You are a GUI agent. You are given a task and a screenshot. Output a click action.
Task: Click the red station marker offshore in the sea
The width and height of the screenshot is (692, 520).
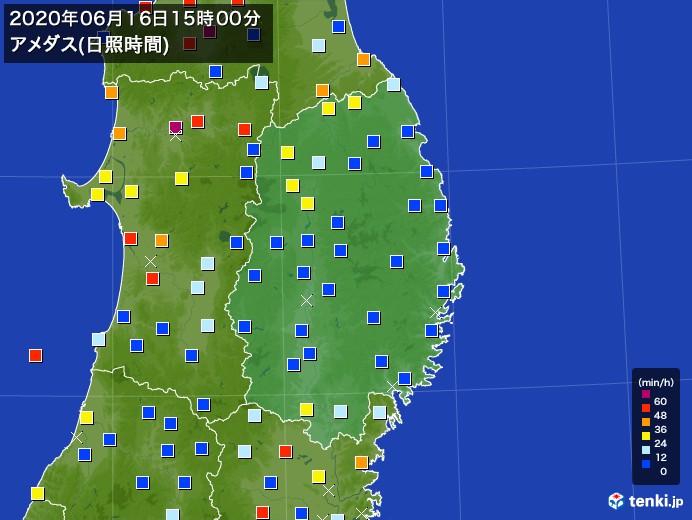tap(35, 355)
